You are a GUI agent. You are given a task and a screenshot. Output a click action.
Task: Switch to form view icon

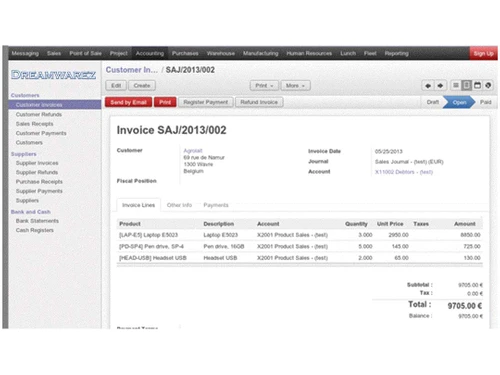(467, 86)
